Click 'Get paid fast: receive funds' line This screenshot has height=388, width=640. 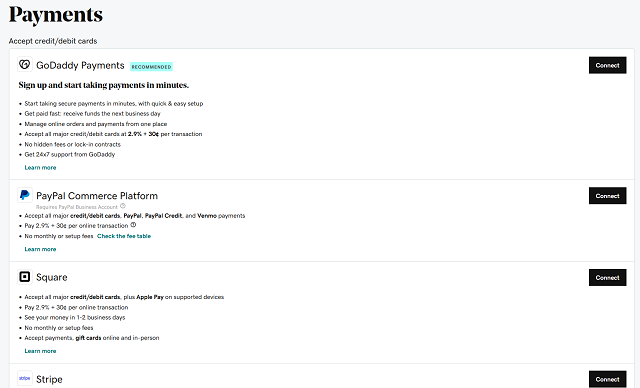pos(92,113)
